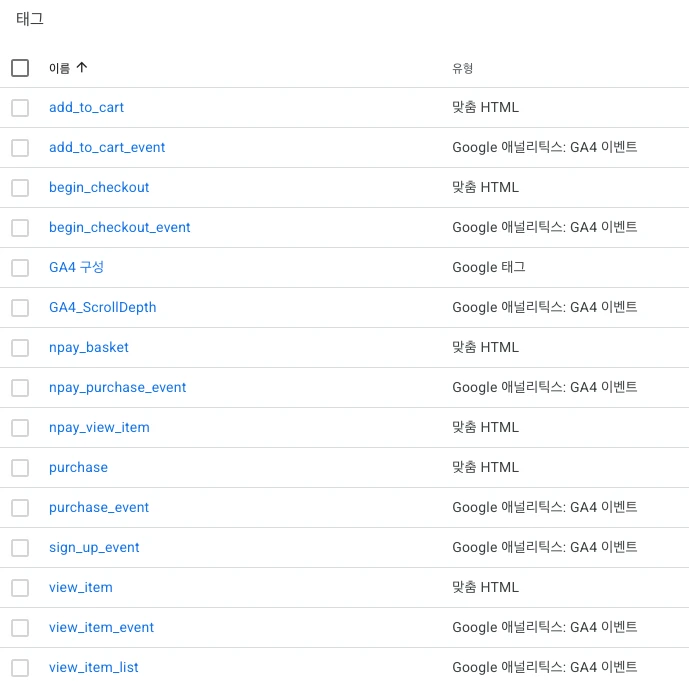Open the begin_checkout_event tag

coord(120,228)
